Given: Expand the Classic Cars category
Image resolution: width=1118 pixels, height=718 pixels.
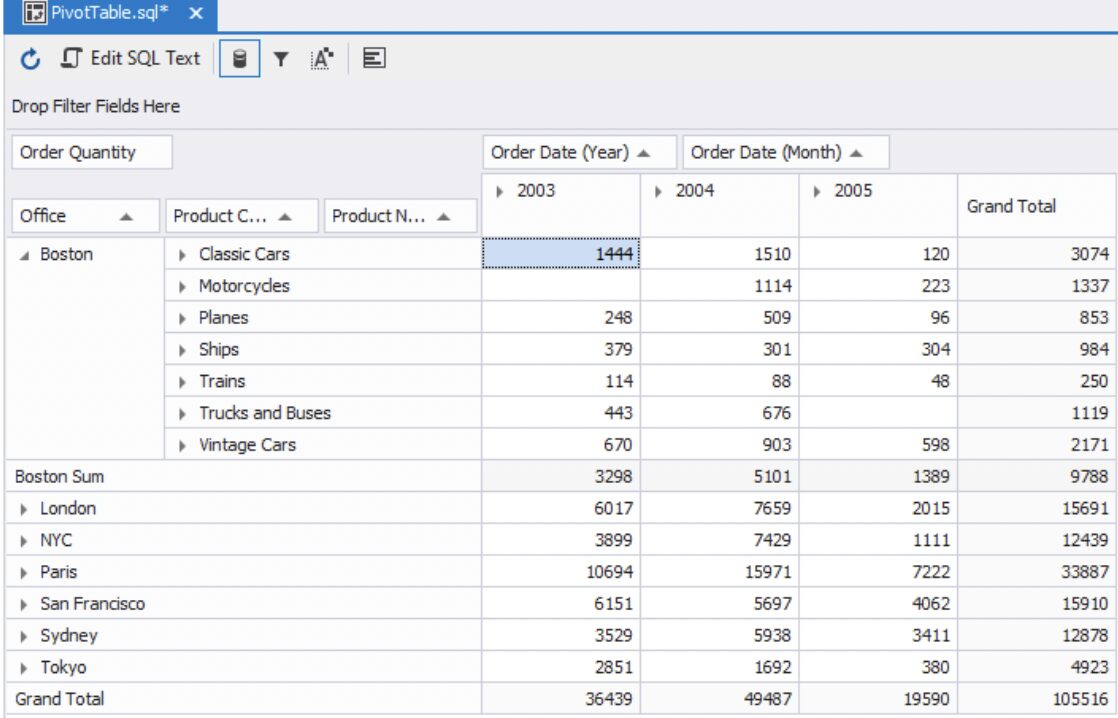Looking at the screenshot, I should coord(183,255).
